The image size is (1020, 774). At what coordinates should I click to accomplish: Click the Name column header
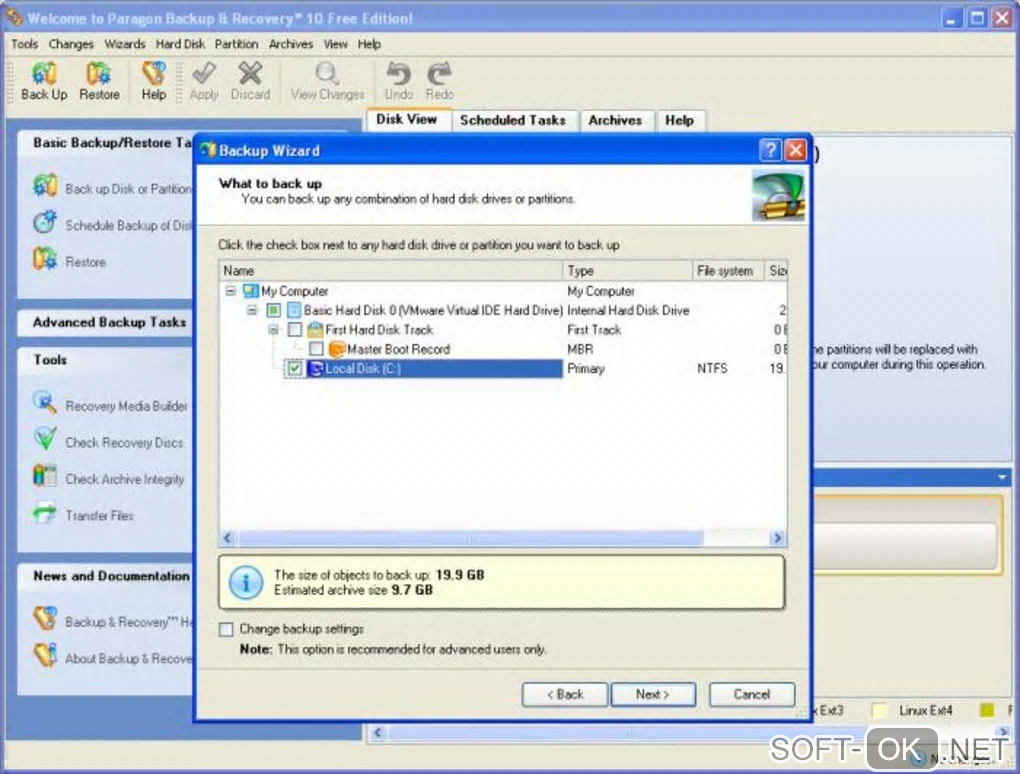point(391,271)
